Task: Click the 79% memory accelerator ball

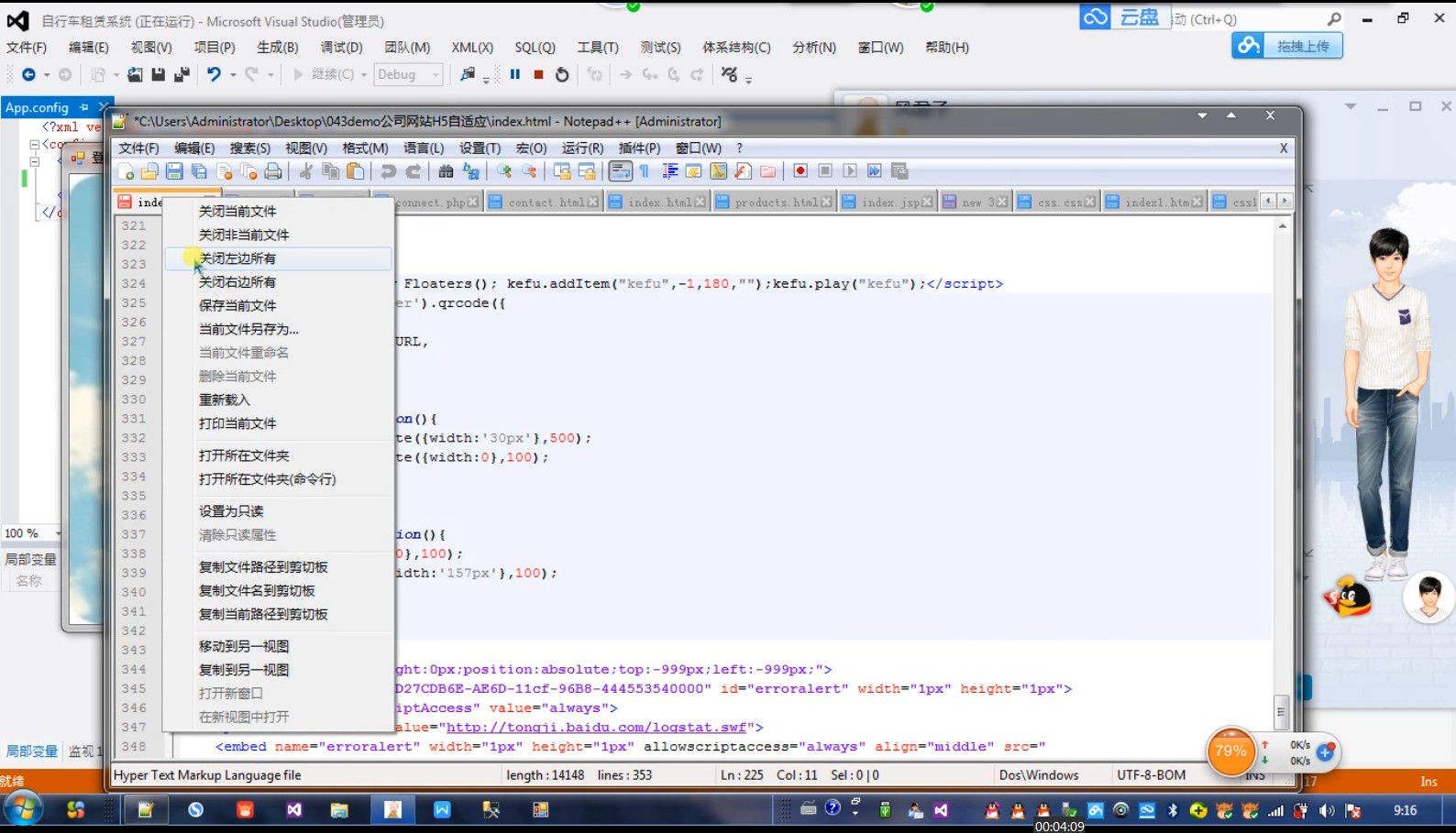Action: (x=1230, y=751)
